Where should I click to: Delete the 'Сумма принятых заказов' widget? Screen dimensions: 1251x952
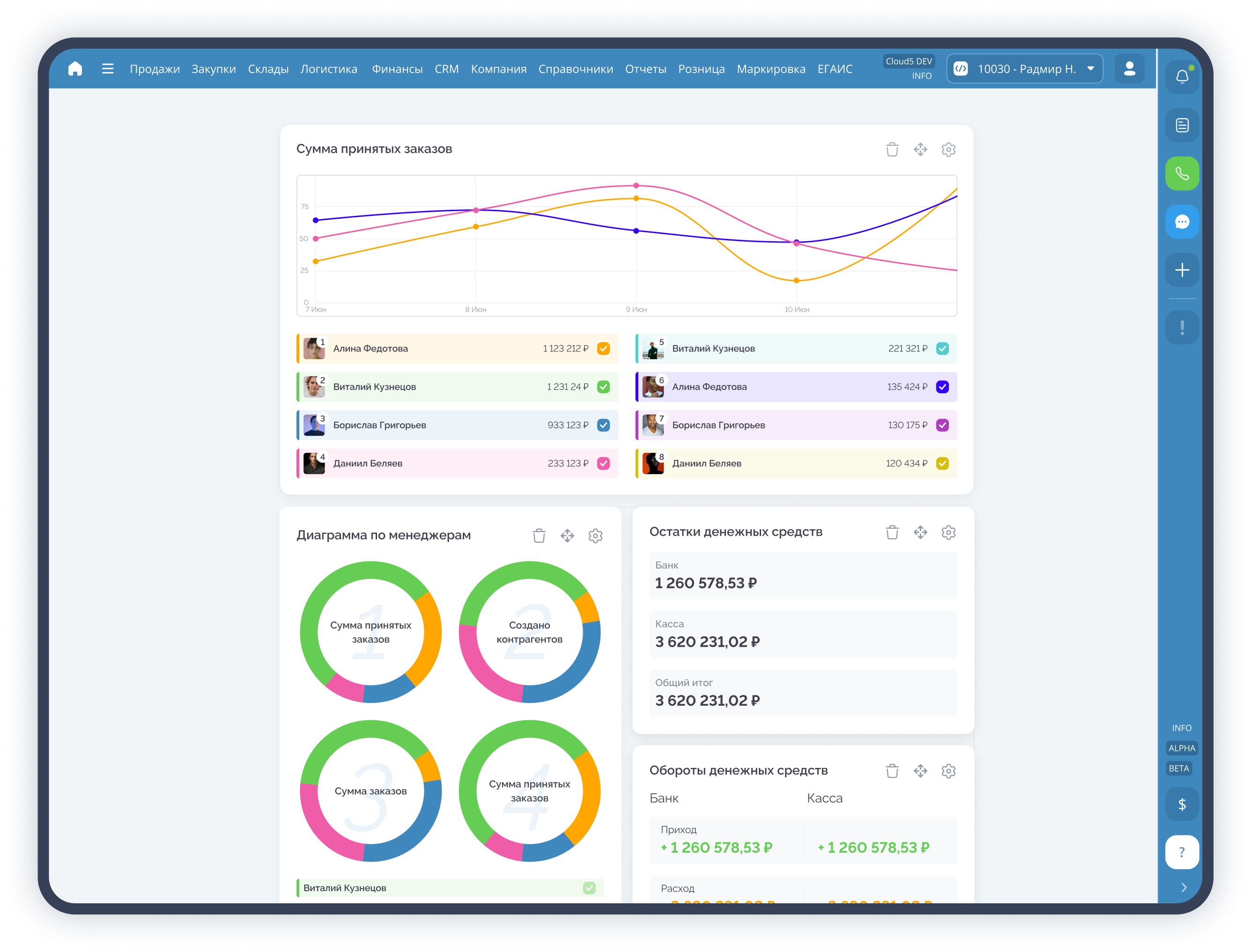pyautogui.click(x=892, y=149)
